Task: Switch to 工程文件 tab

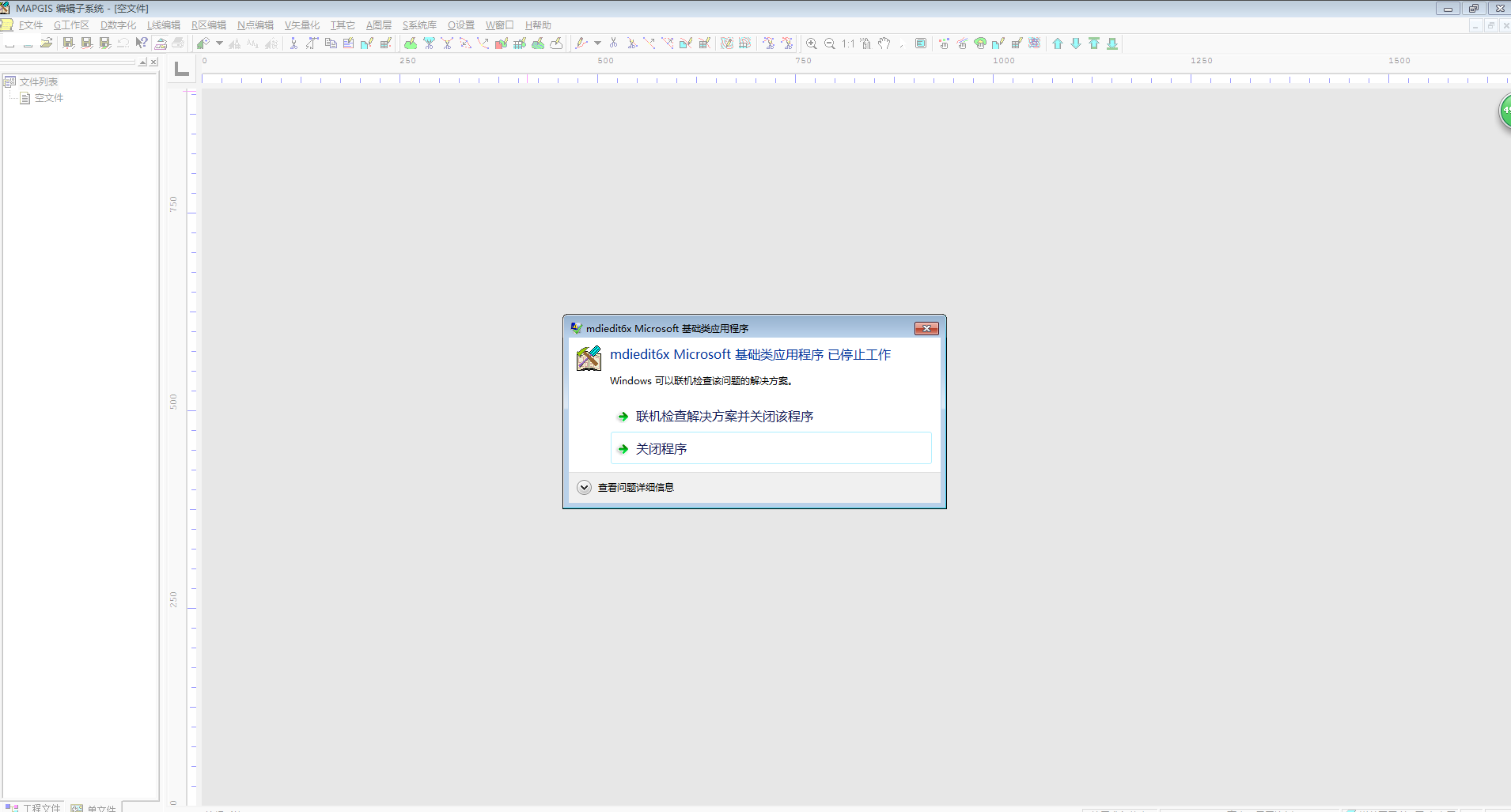Action: click(34, 807)
